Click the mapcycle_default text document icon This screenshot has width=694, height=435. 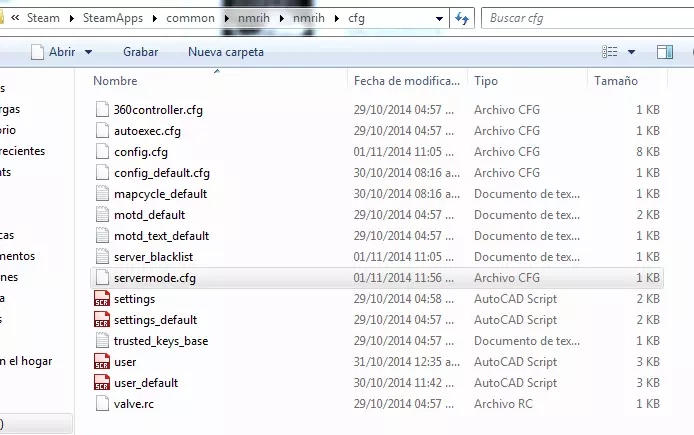click(x=102, y=193)
